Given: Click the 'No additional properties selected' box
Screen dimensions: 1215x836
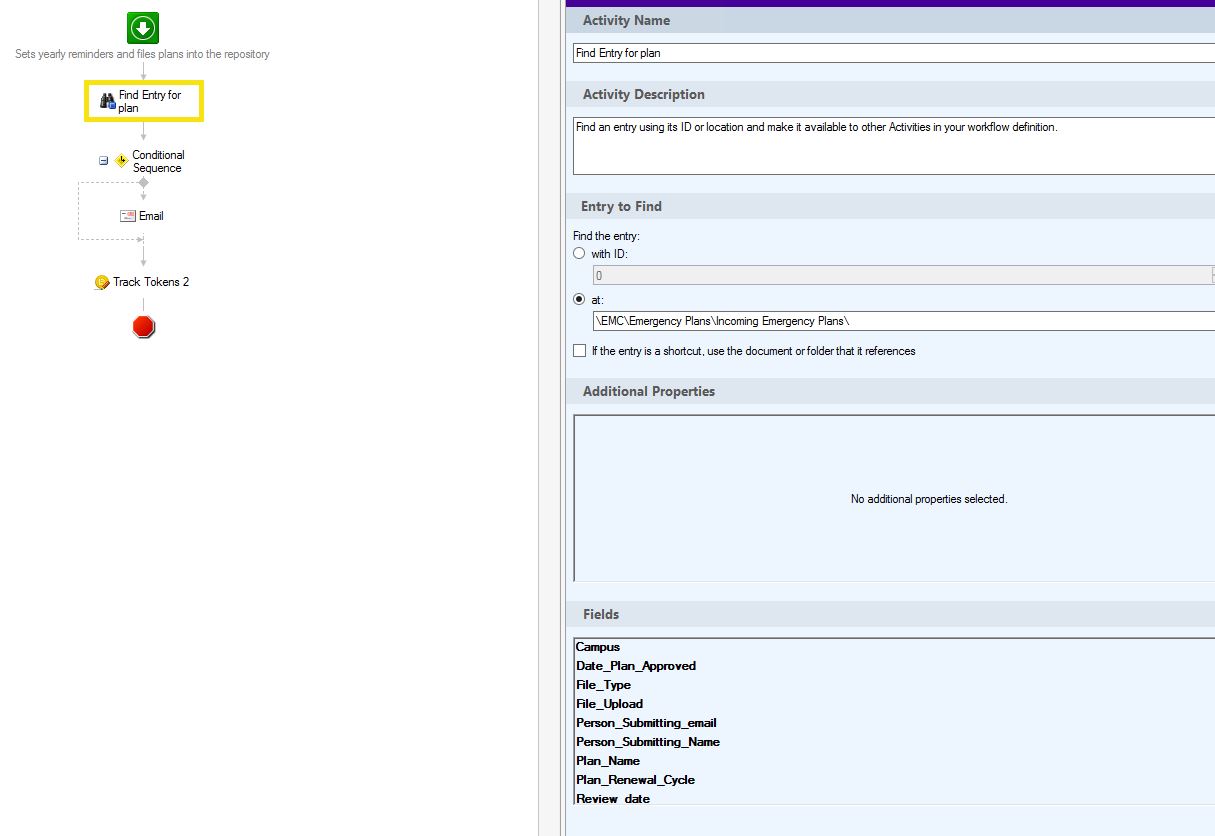Looking at the screenshot, I should pyautogui.click(x=895, y=498).
